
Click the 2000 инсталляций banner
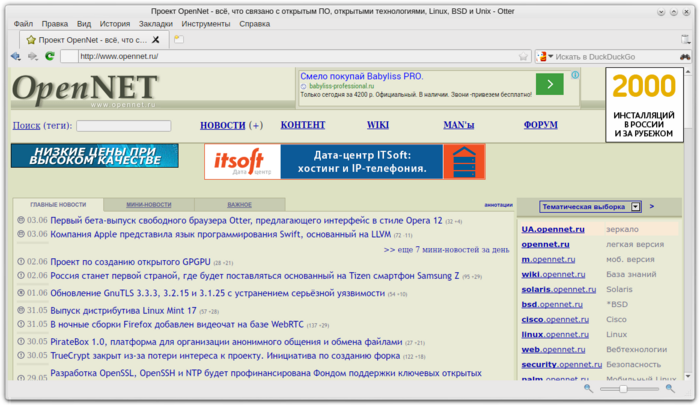point(644,105)
